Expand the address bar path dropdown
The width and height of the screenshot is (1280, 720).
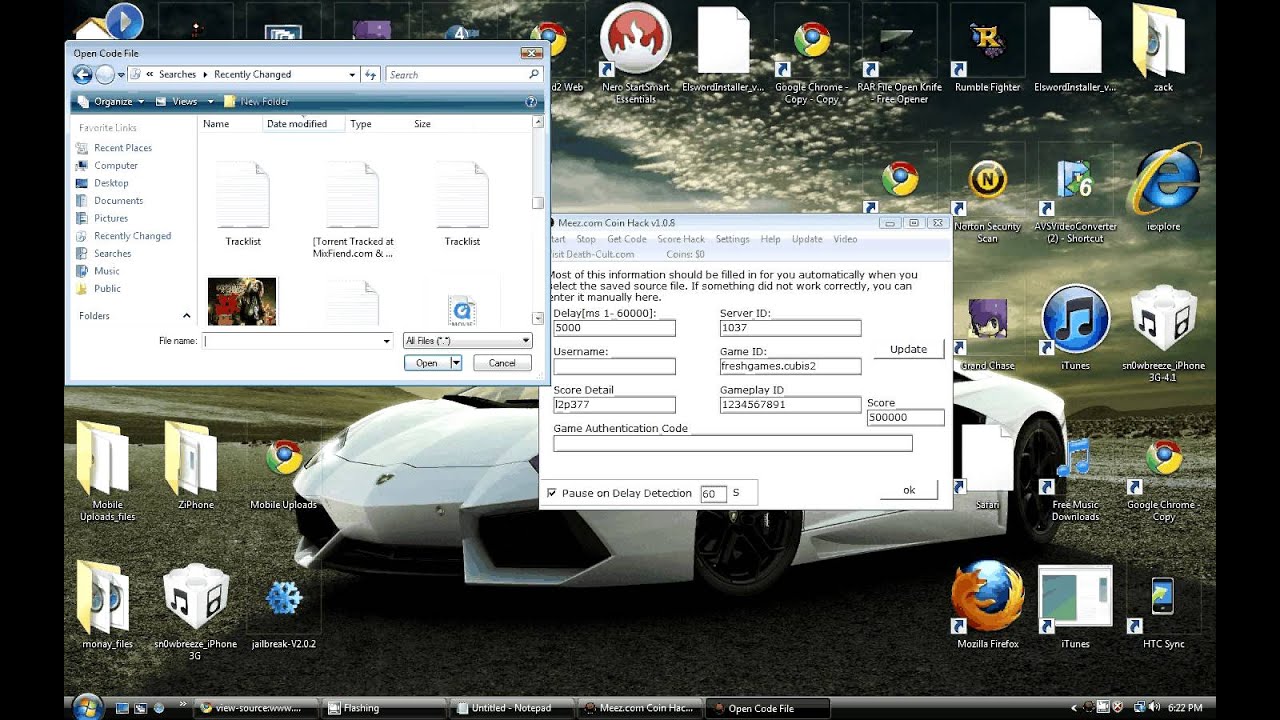352,74
